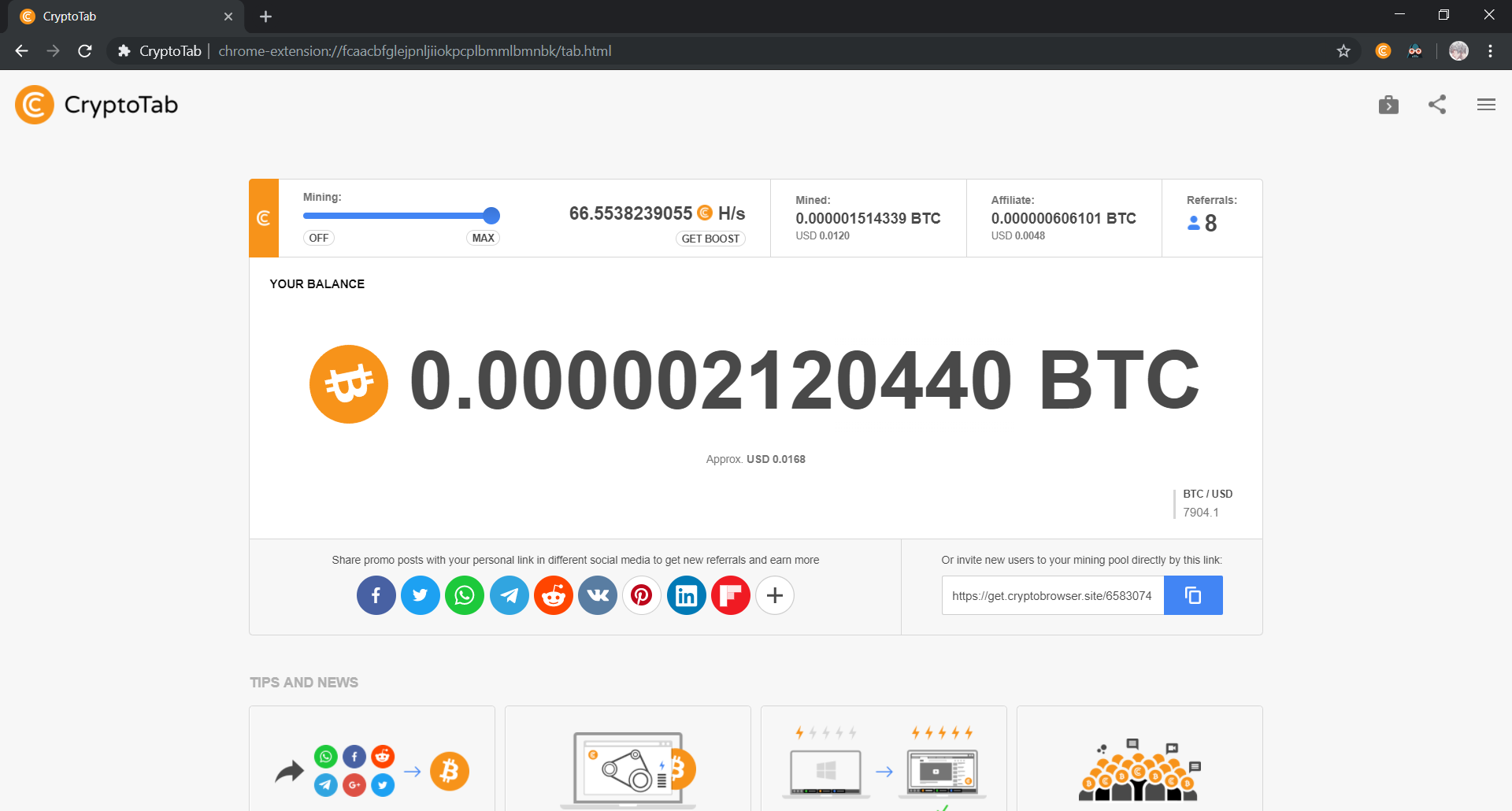
Task: Share promo post on Pinterest
Action: tap(642, 595)
